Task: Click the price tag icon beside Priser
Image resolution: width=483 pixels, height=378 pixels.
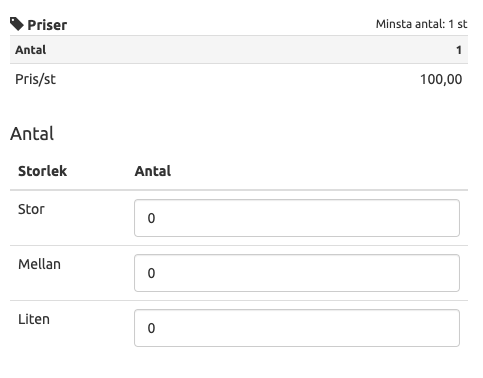Action: 17,24
